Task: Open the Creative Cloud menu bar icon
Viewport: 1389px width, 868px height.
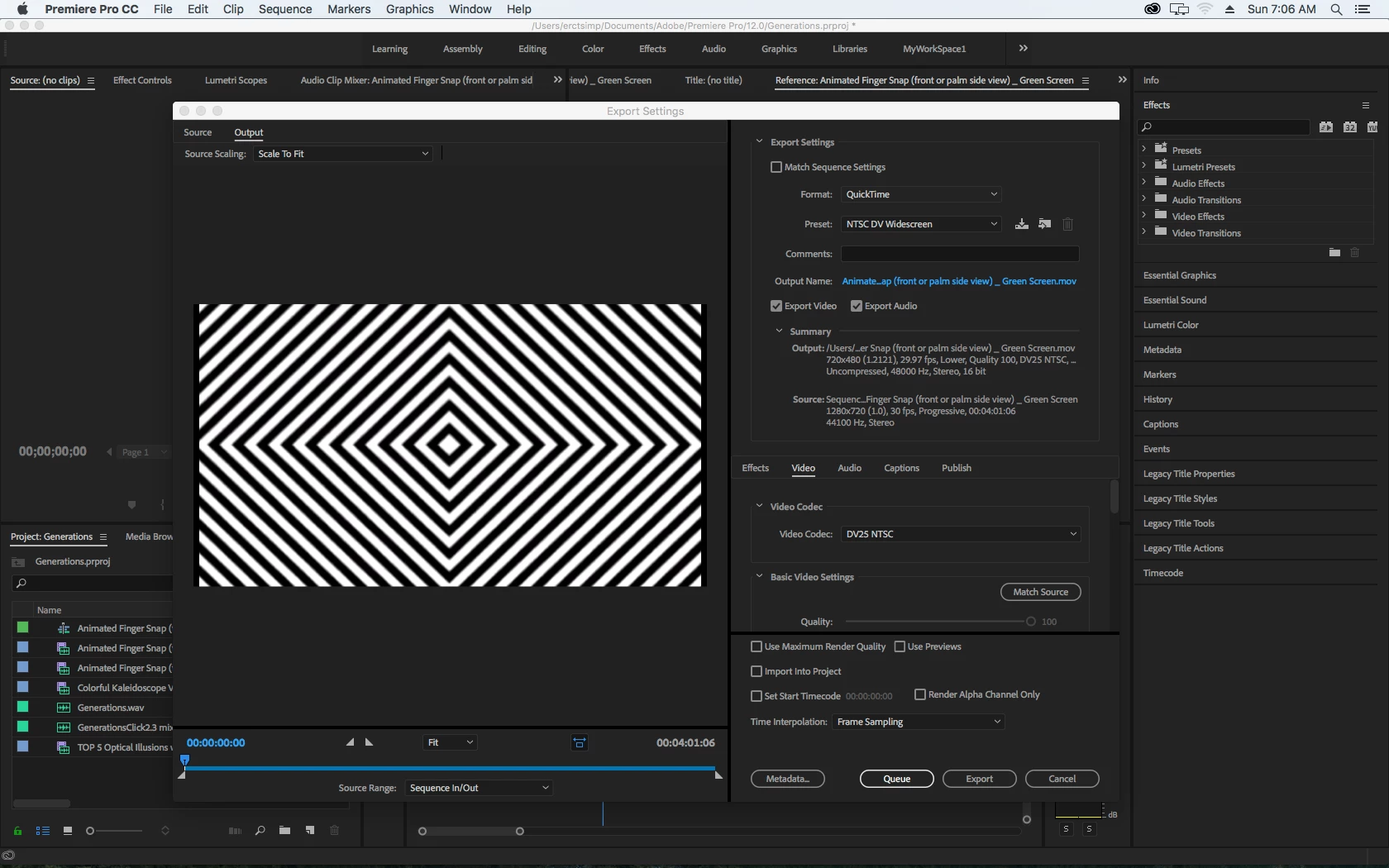Action: 1153,9
